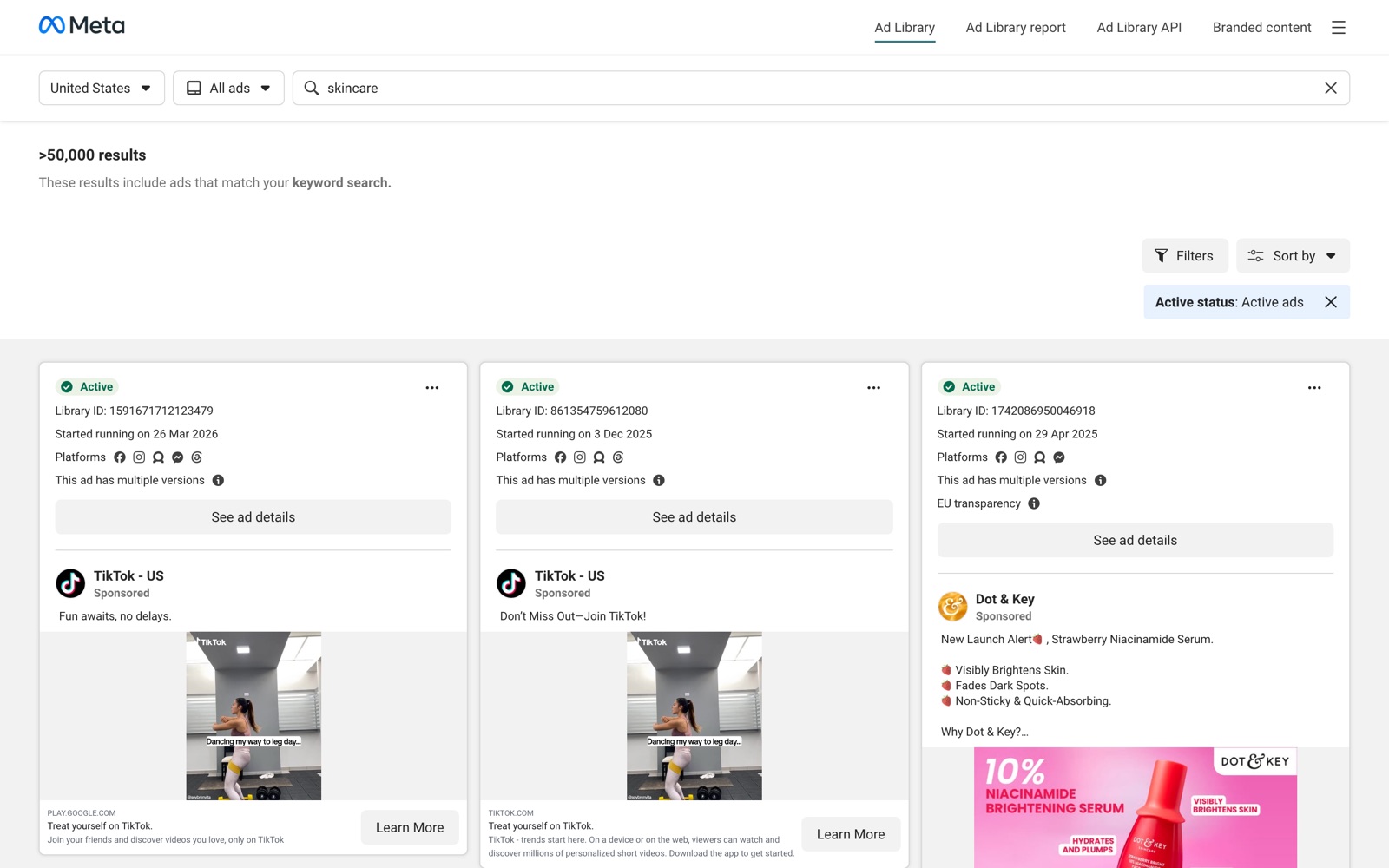See ad details for ad 1591671712123479

[x=253, y=517]
